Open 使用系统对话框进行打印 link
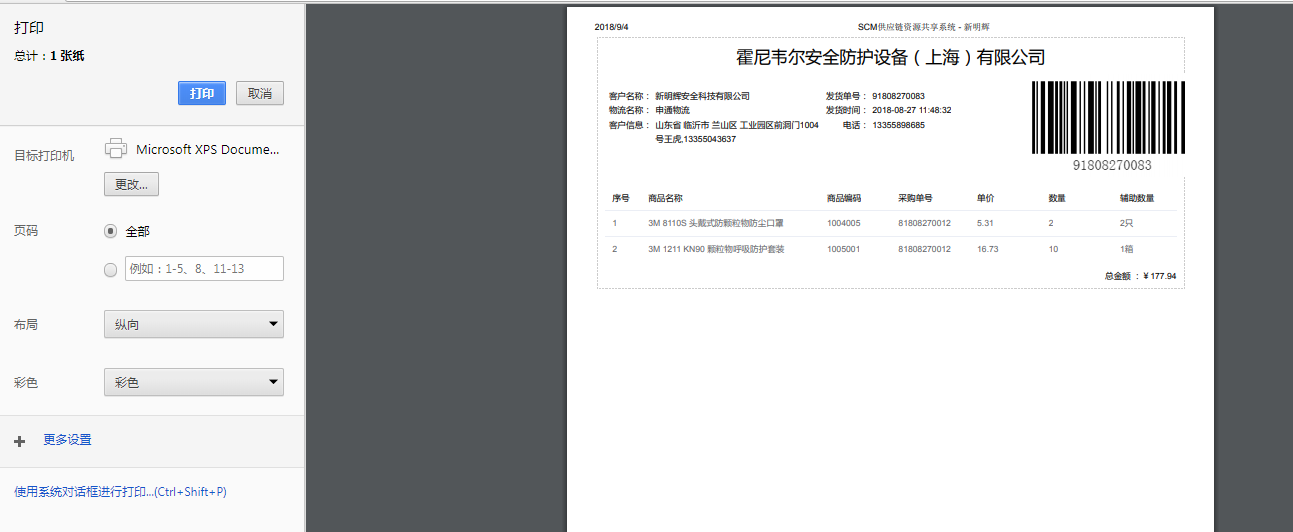The height and width of the screenshot is (532, 1293). [x=120, y=492]
